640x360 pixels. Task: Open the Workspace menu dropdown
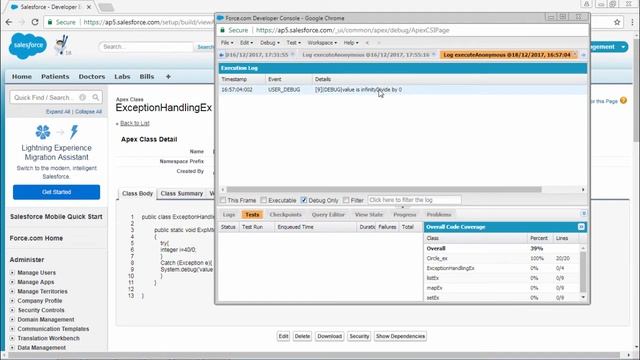point(322,42)
